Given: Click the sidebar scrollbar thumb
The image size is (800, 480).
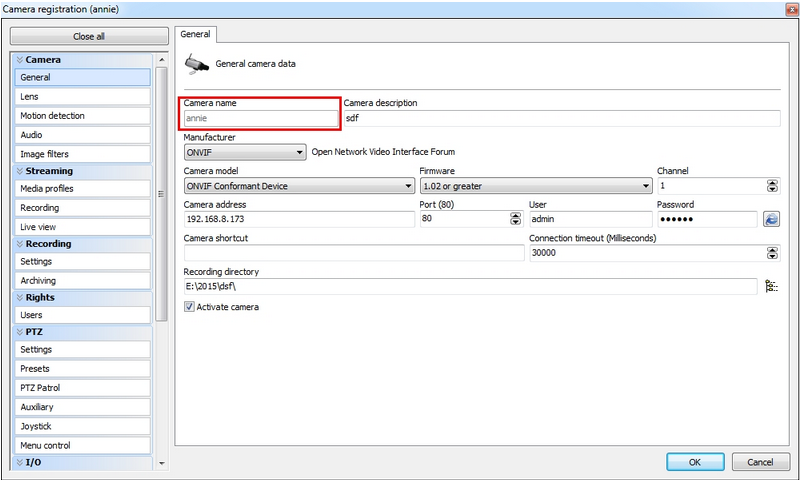Looking at the screenshot, I should tap(161, 194).
